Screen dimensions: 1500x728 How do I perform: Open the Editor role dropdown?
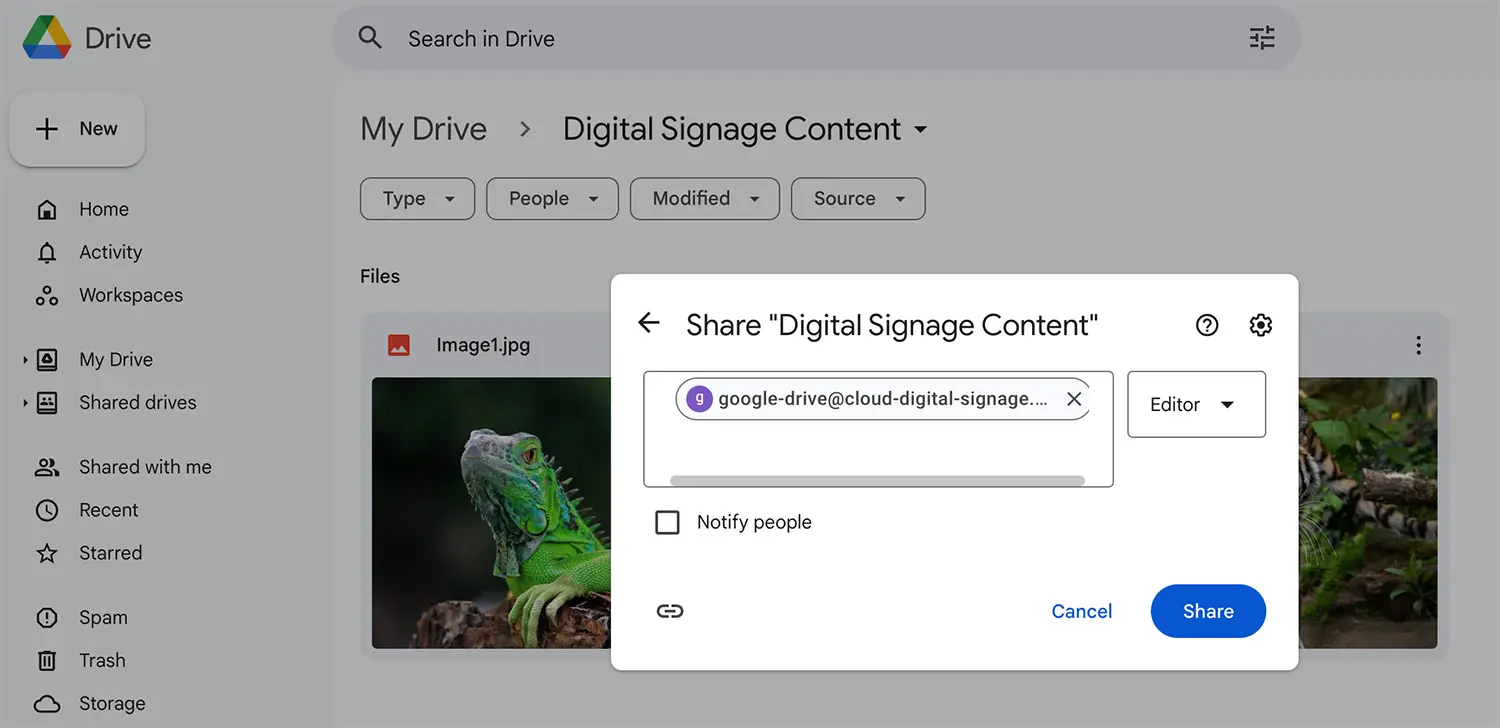click(1196, 405)
